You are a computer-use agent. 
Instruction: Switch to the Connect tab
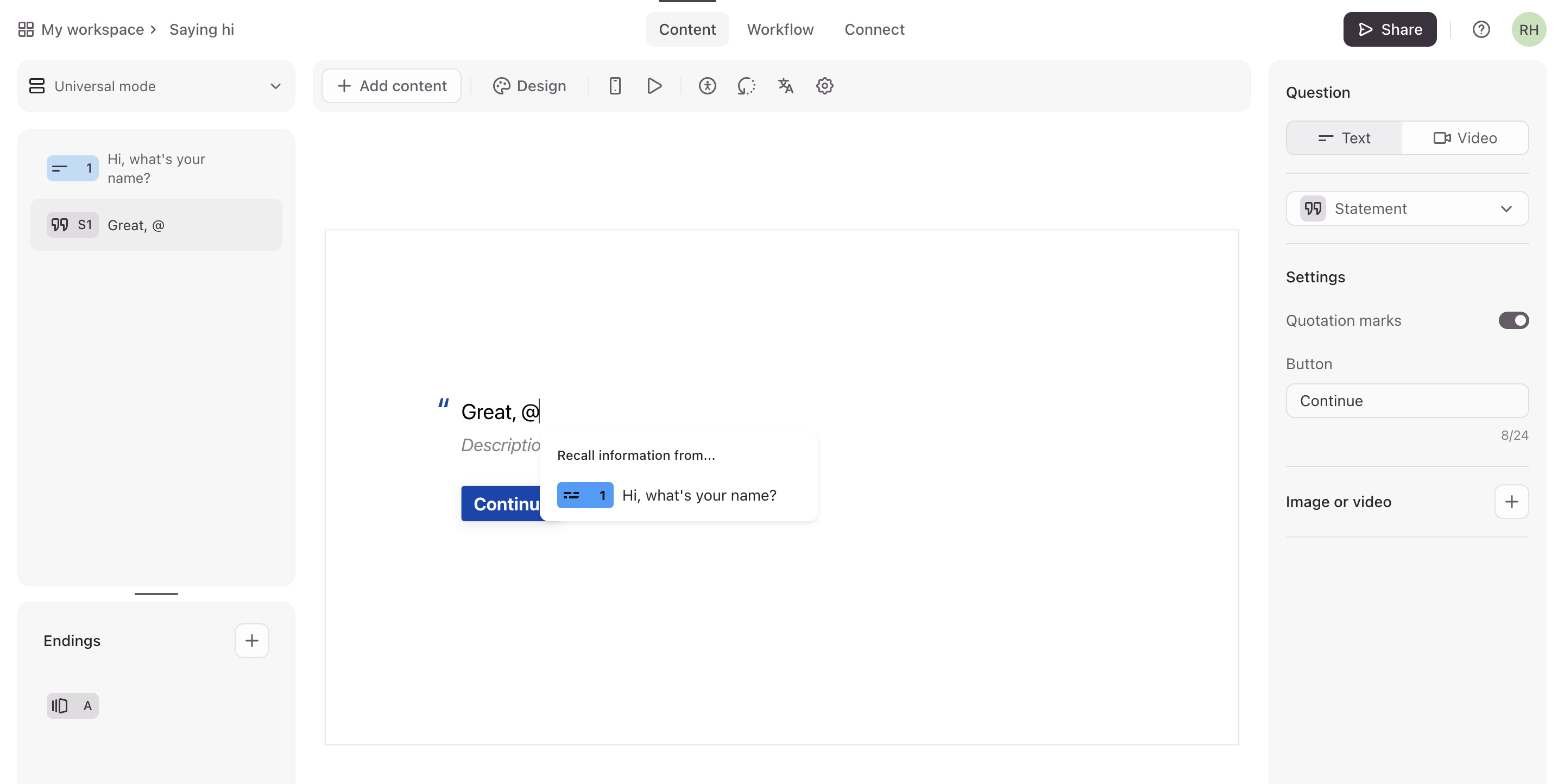click(874, 29)
